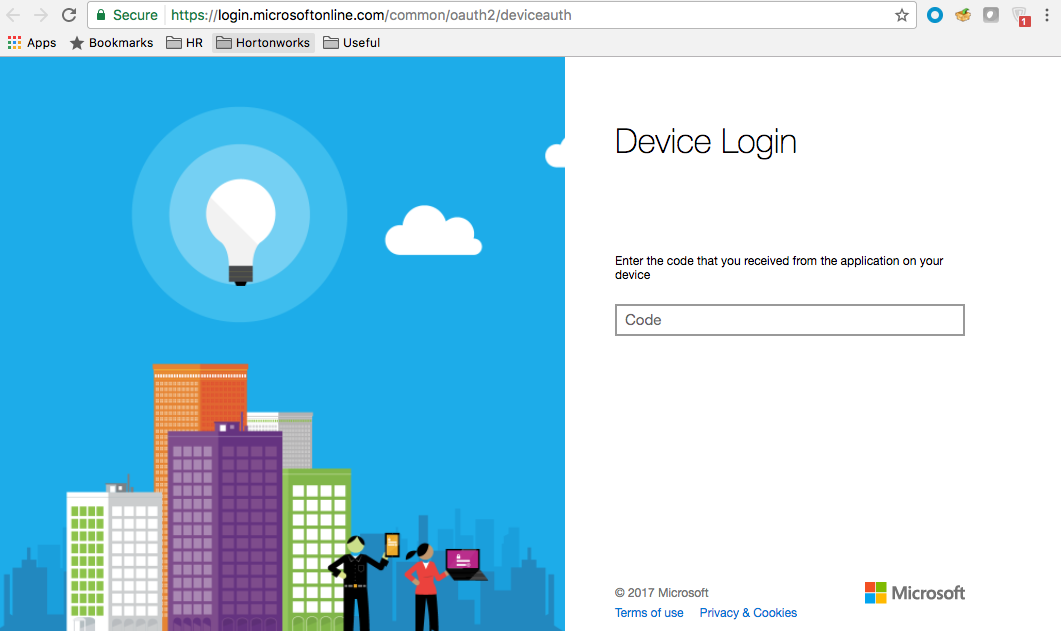Image resolution: width=1061 pixels, height=631 pixels.
Task: Open the blue circle extension icon
Action: (x=935, y=15)
